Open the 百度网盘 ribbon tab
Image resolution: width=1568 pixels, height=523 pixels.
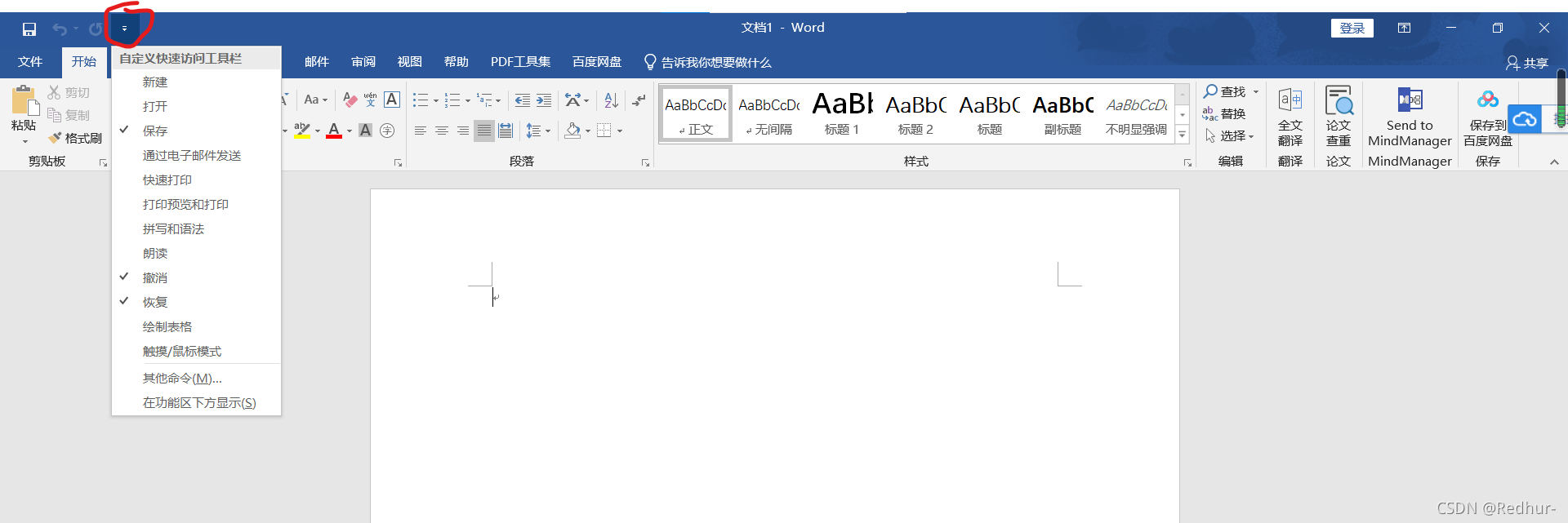coord(597,62)
